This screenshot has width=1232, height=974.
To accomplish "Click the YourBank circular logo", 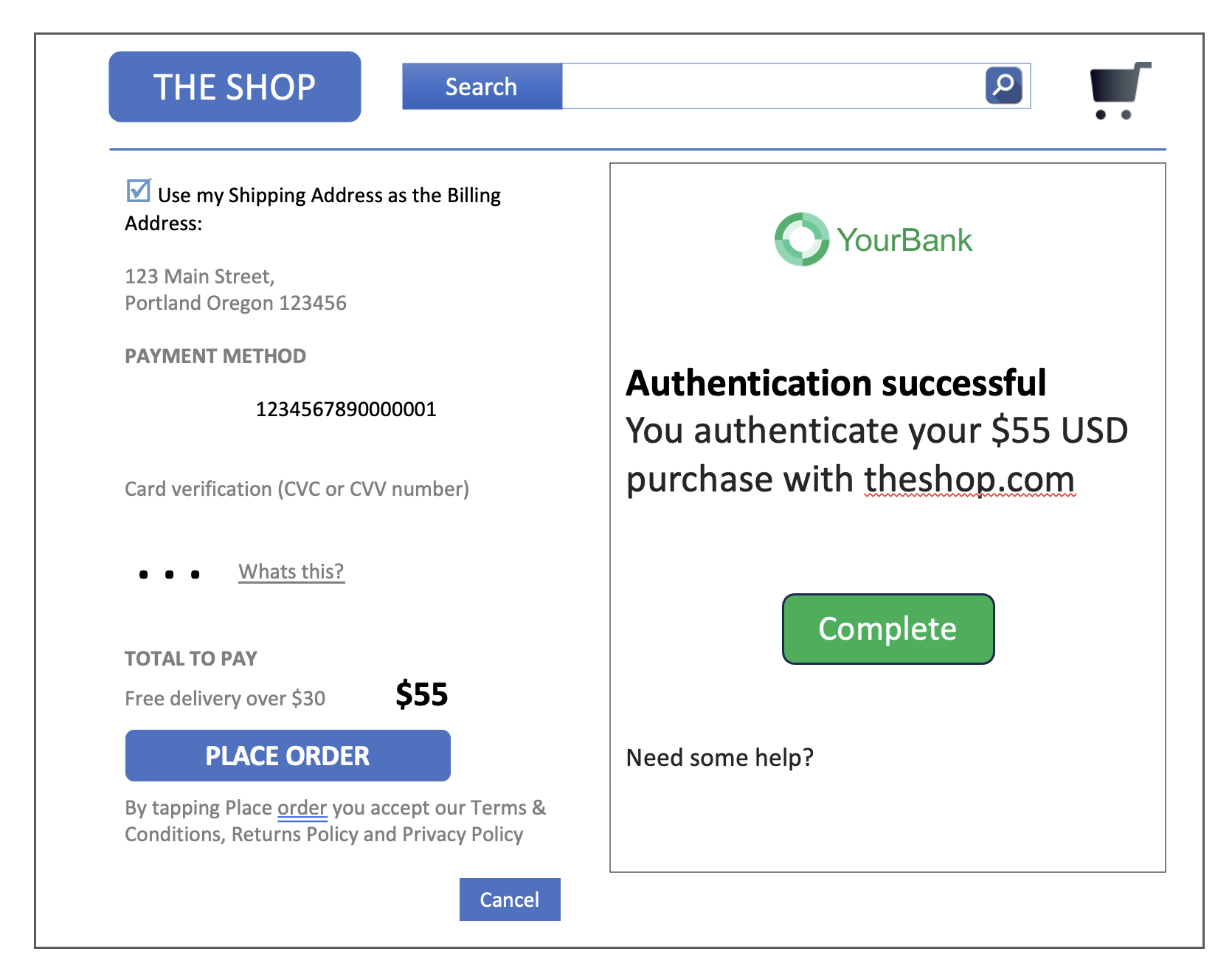I will (801, 239).
